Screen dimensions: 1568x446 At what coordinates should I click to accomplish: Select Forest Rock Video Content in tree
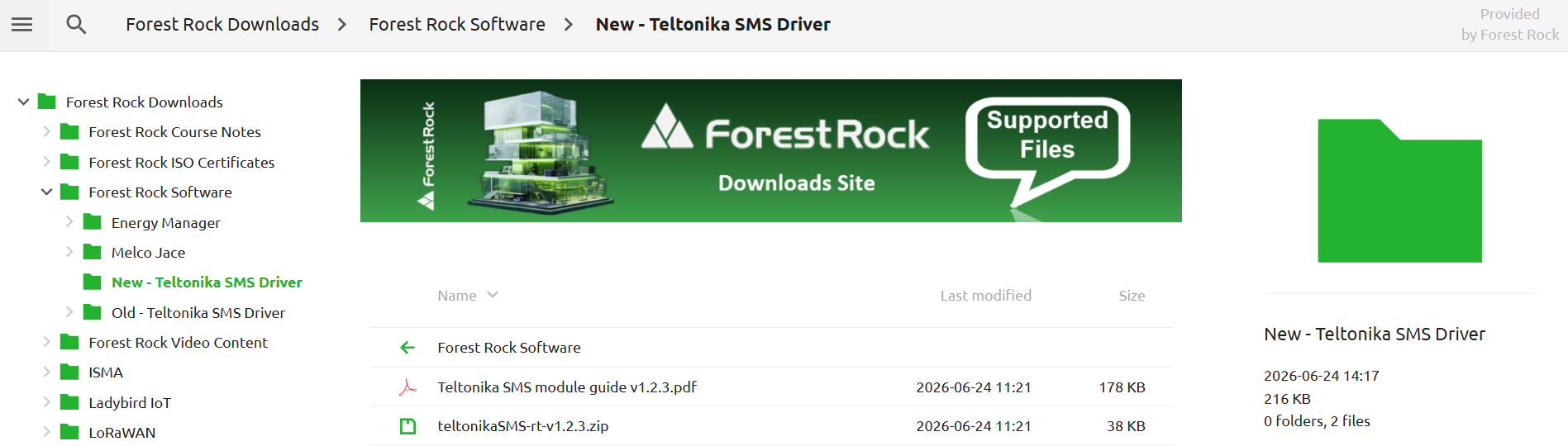(x=178, y=343)
